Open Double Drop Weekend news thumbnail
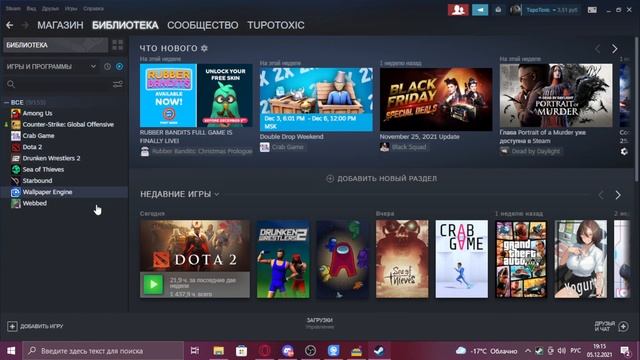This screenshot has height=360, width=640. [316, 100]
